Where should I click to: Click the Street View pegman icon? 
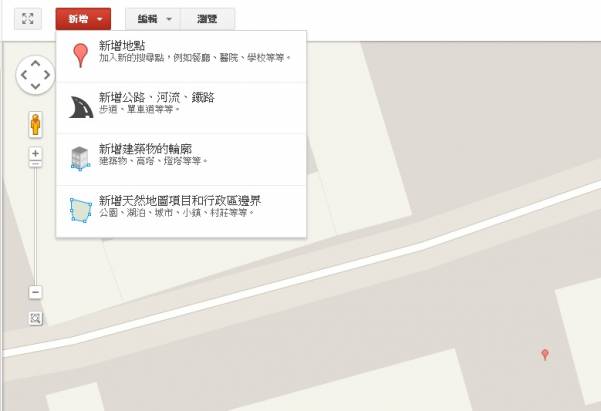tap(35, 125)
